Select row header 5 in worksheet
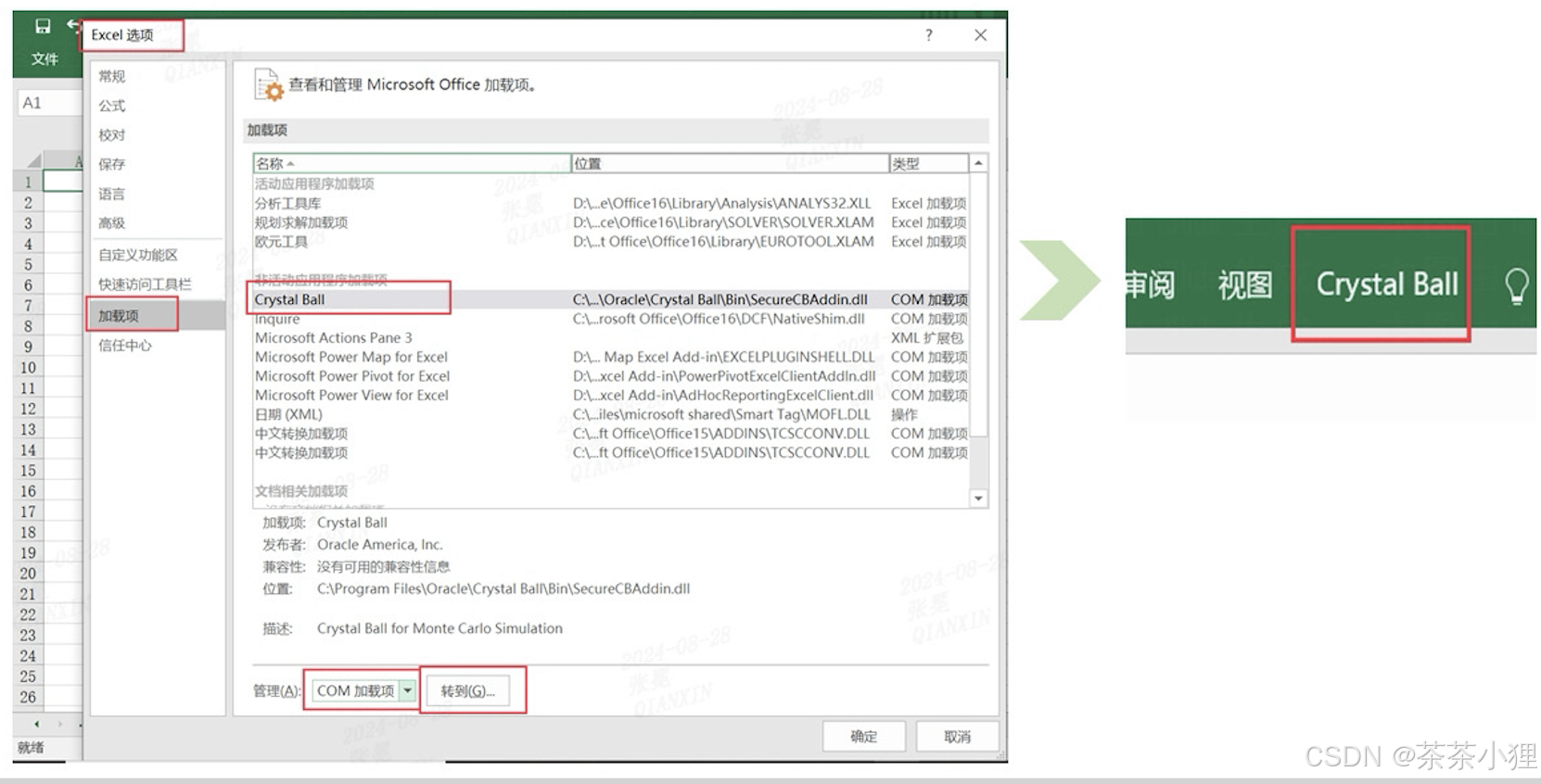 pos(28,265)
